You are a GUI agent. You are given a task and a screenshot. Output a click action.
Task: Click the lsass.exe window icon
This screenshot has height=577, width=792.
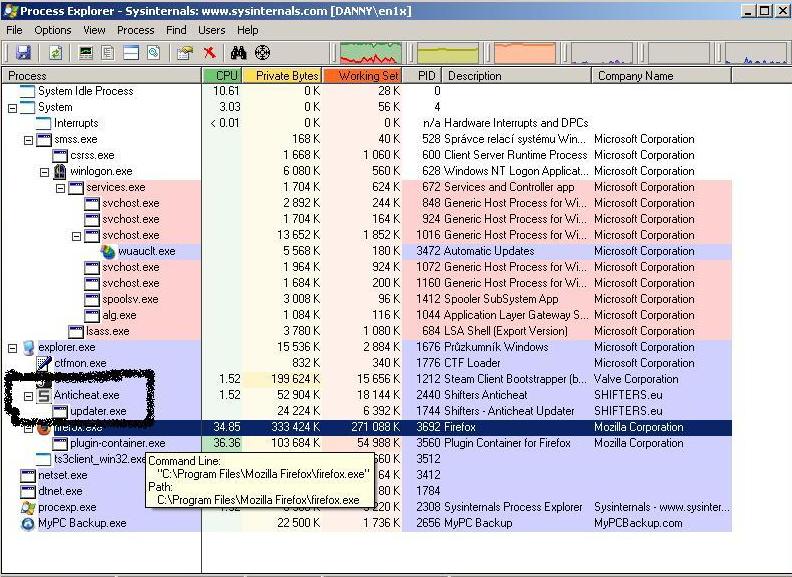[x=76, y=331]
